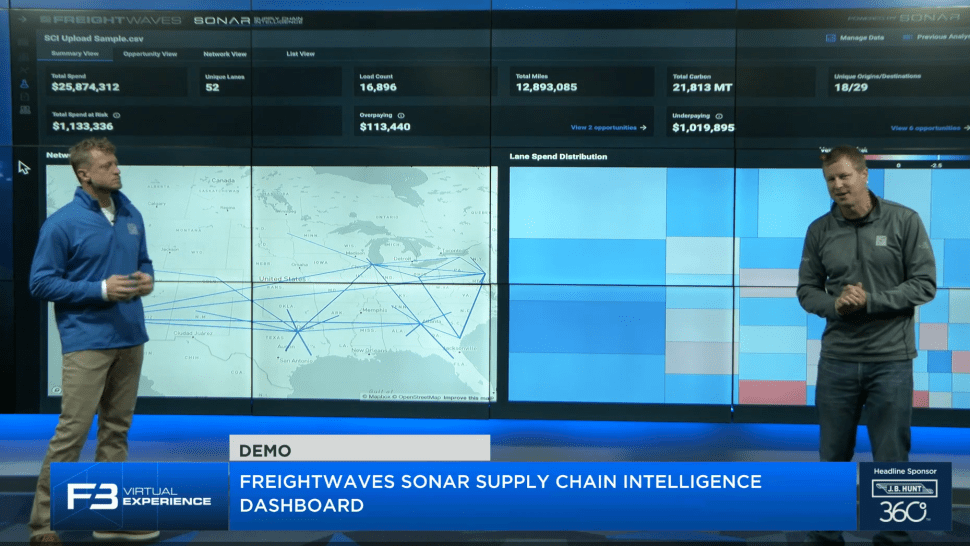Select the largest top-left treemap tile
Screen dimensions: 970x546
(x=587, y=203)
